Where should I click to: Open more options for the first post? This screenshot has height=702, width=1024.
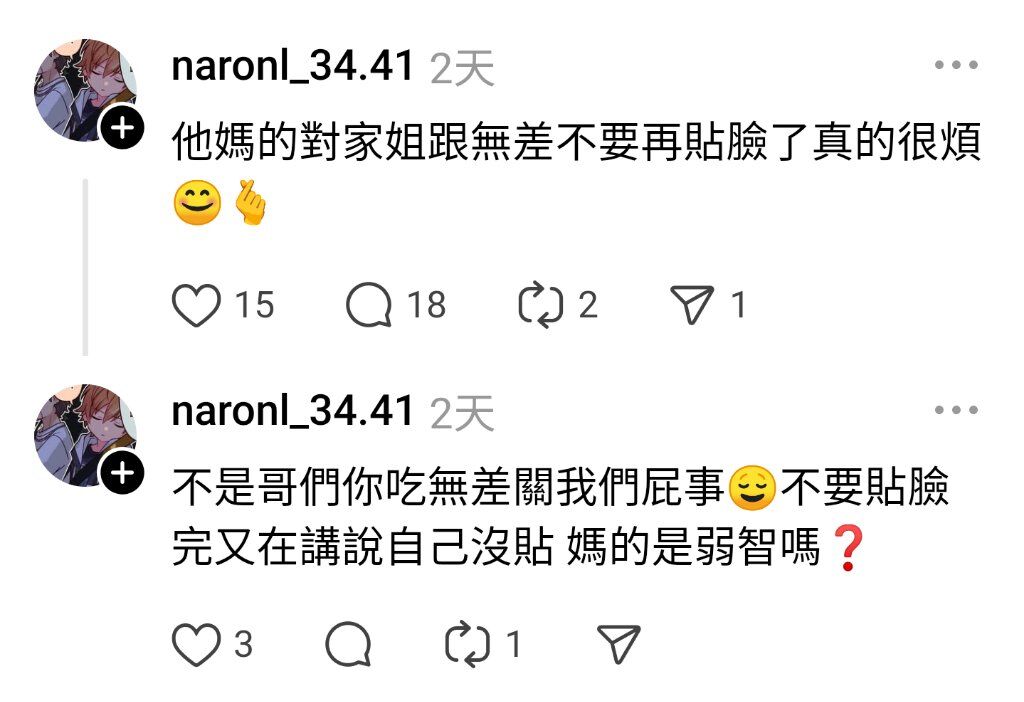[956, 65]
